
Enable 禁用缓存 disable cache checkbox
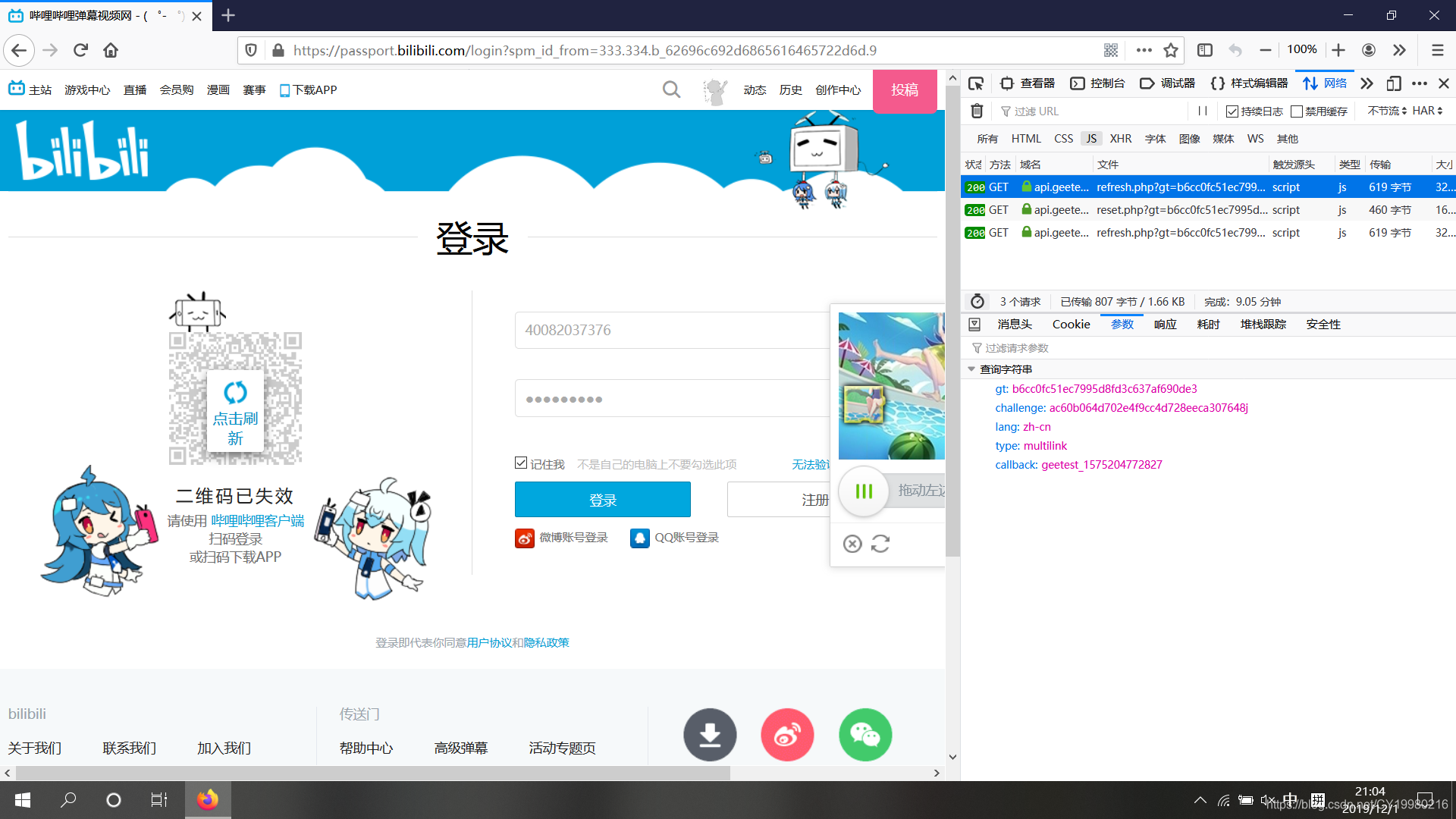tap(1297, 111)
